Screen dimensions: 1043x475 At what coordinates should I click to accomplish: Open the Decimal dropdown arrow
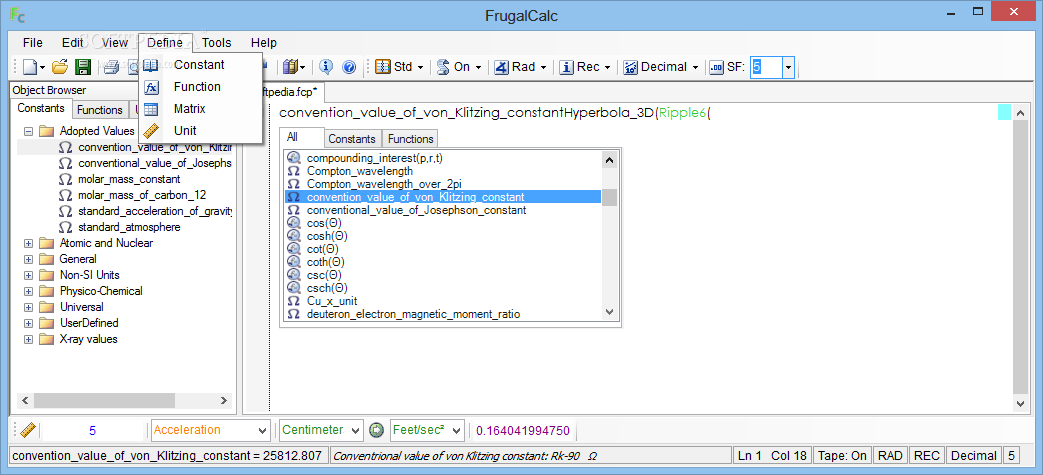[x=695, y=67]
